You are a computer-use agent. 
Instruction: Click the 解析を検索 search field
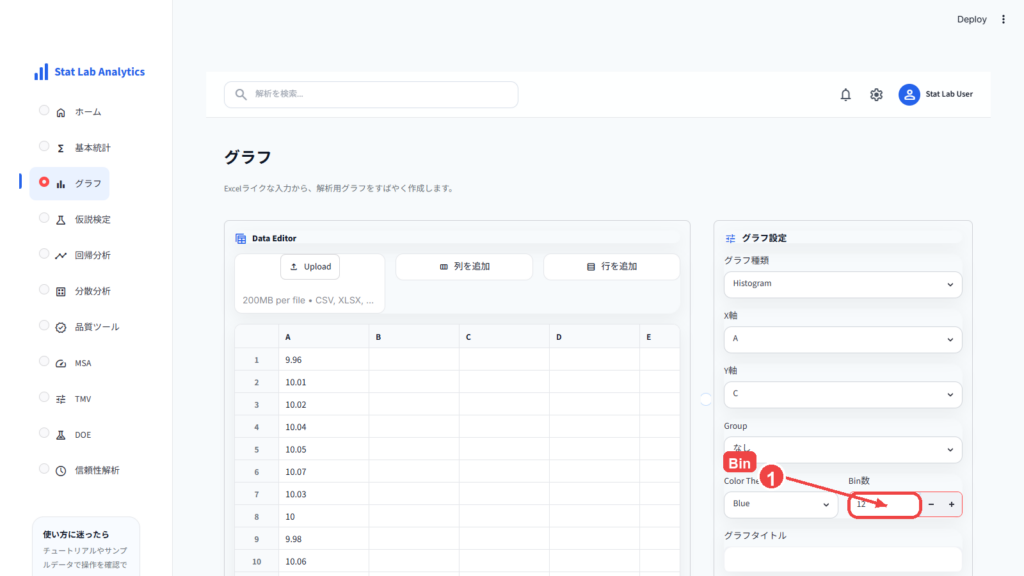click(x=371, y=94)
